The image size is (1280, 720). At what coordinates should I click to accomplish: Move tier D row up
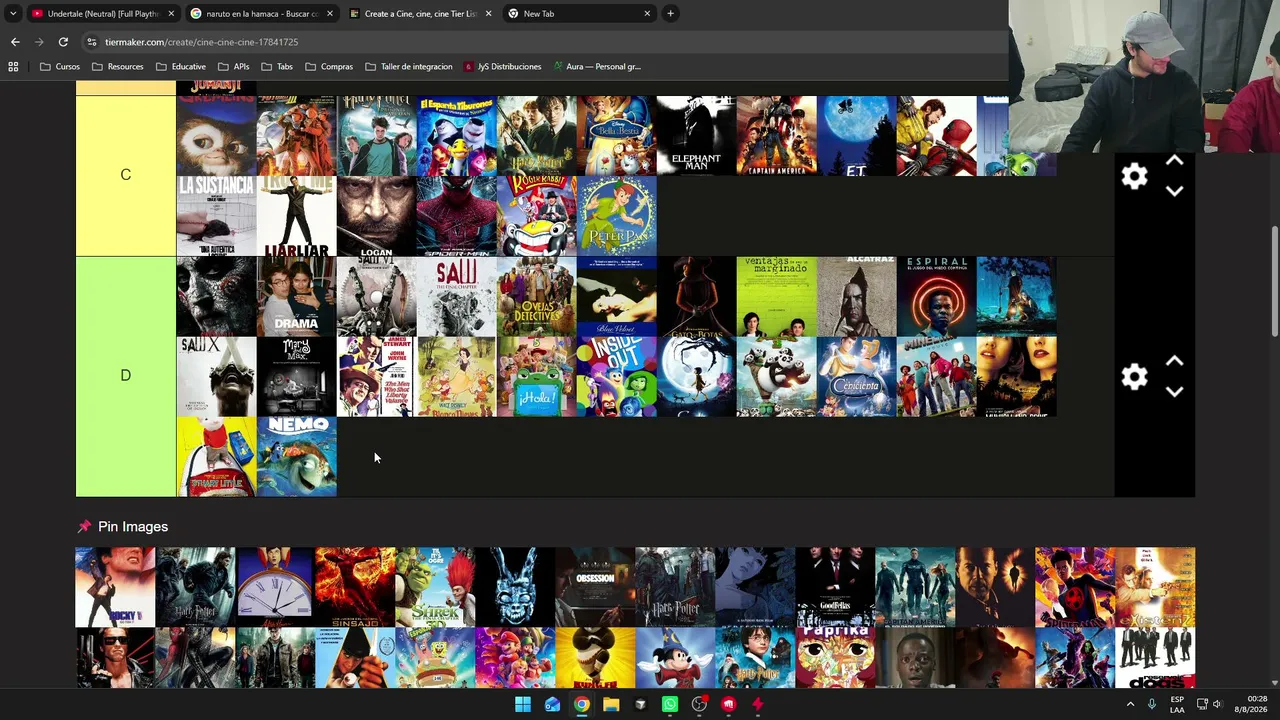1174,361
